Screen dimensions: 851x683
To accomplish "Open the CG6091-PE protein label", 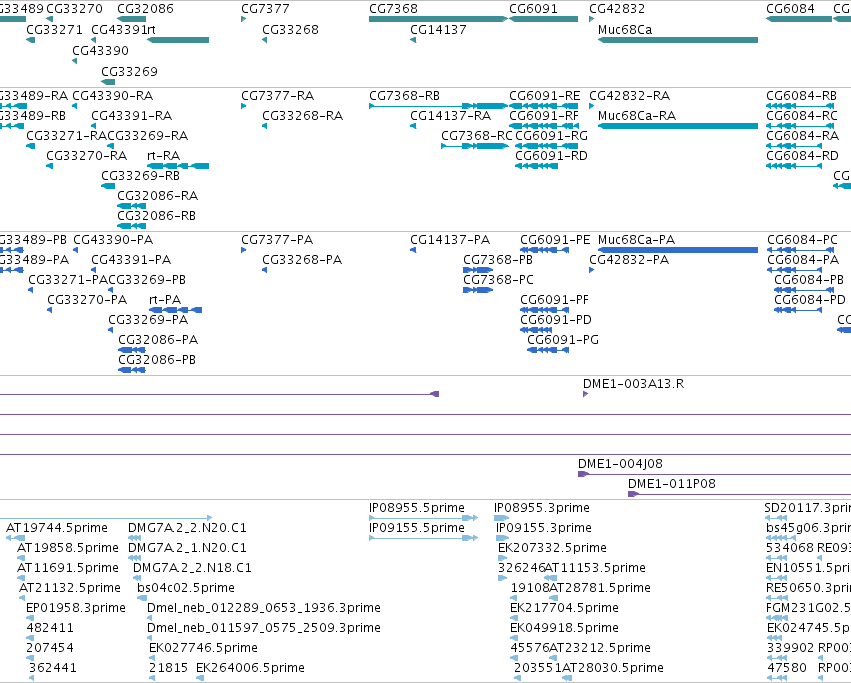I will (x=555, y=240).
